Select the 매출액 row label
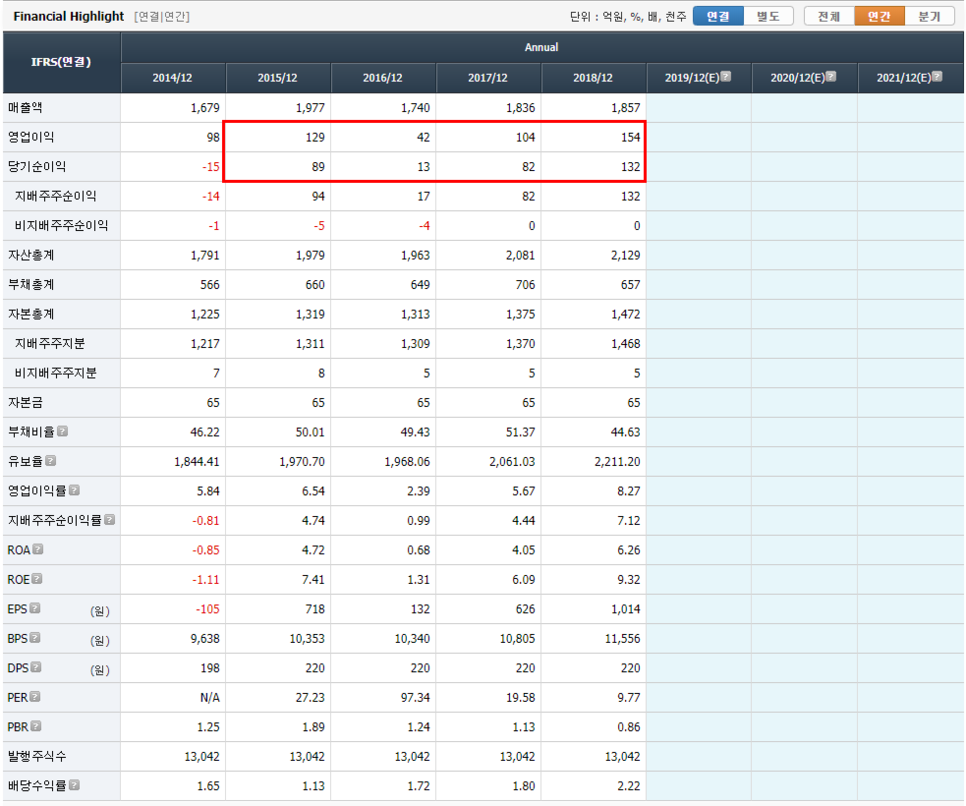 (25, 107)
